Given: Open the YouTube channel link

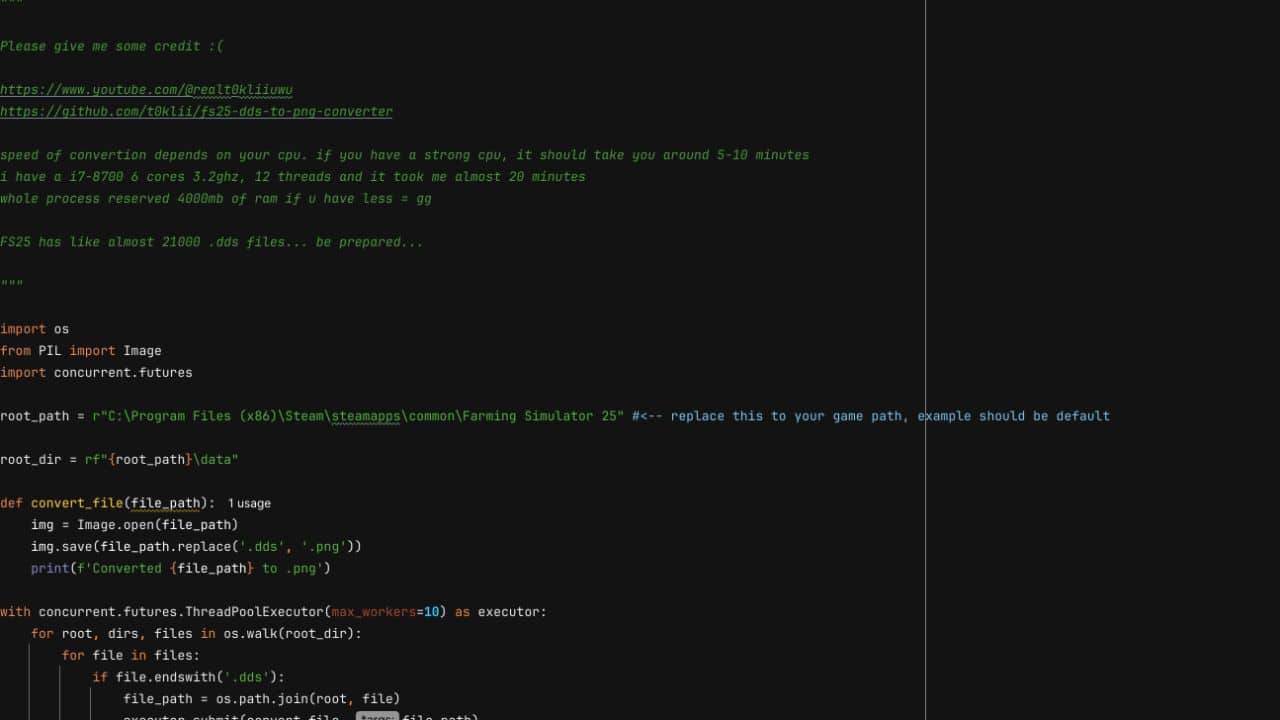Looking at the screenshot, I should [146, 90].
